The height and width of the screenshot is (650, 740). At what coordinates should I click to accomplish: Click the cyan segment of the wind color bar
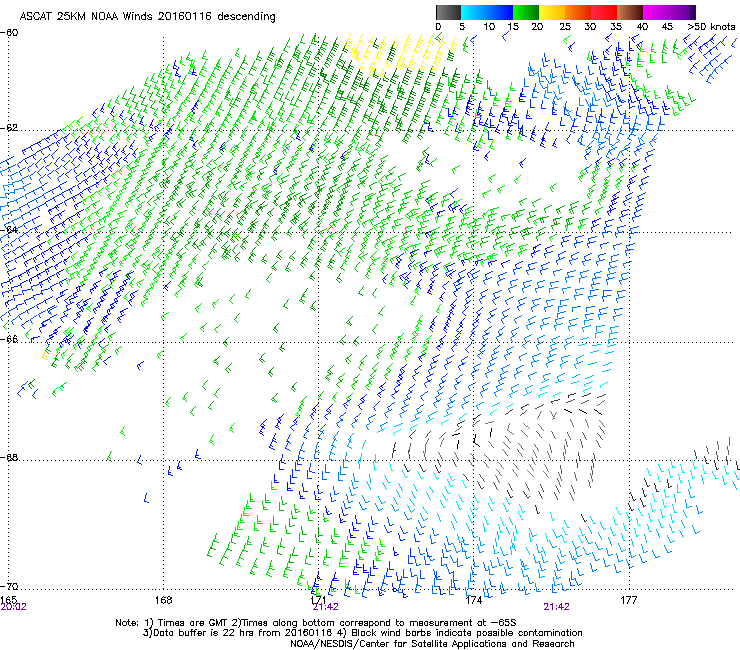474,12
